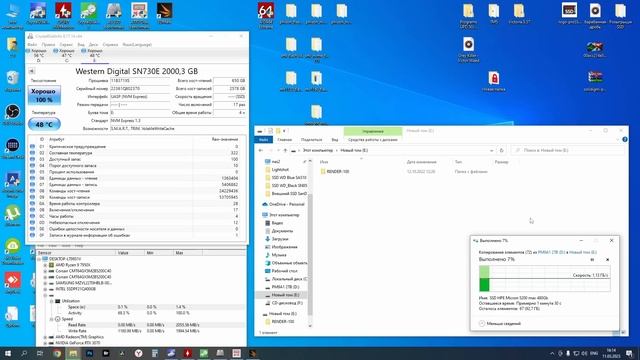Select the Часы работы attribute row

(x=135, y=216)
